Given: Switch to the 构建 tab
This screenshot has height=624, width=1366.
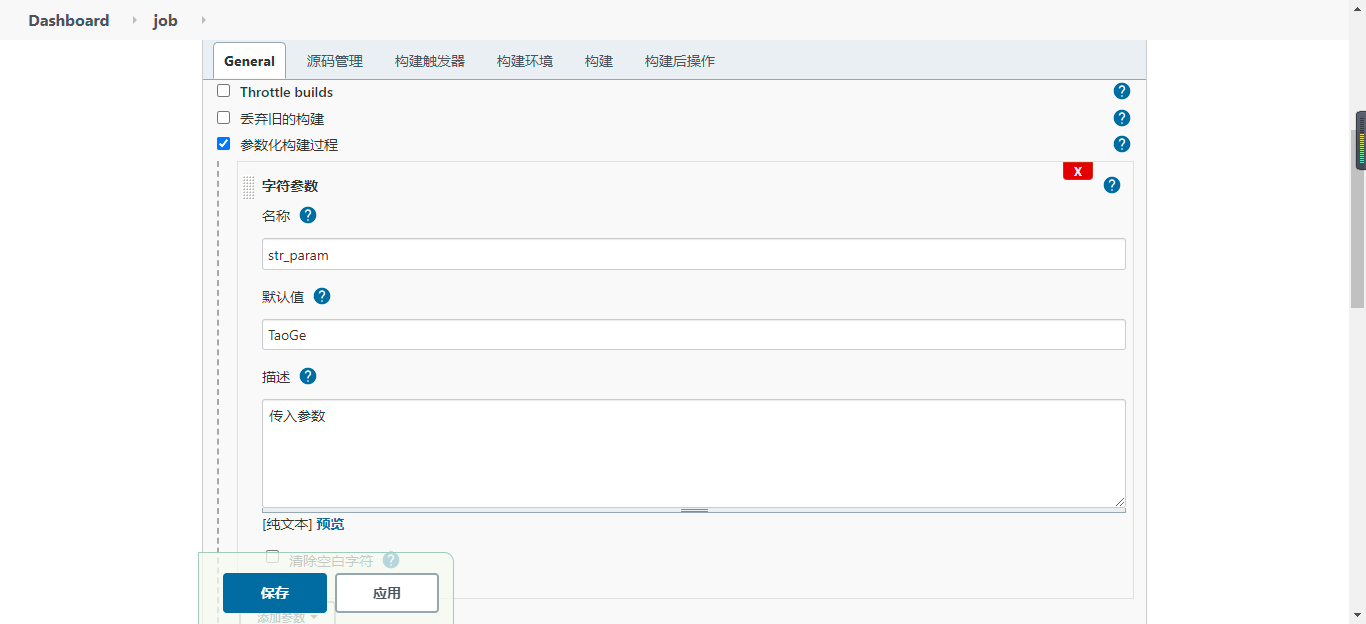Looking at the screenshot, I should pyautogui.click(x=599, y=61).
